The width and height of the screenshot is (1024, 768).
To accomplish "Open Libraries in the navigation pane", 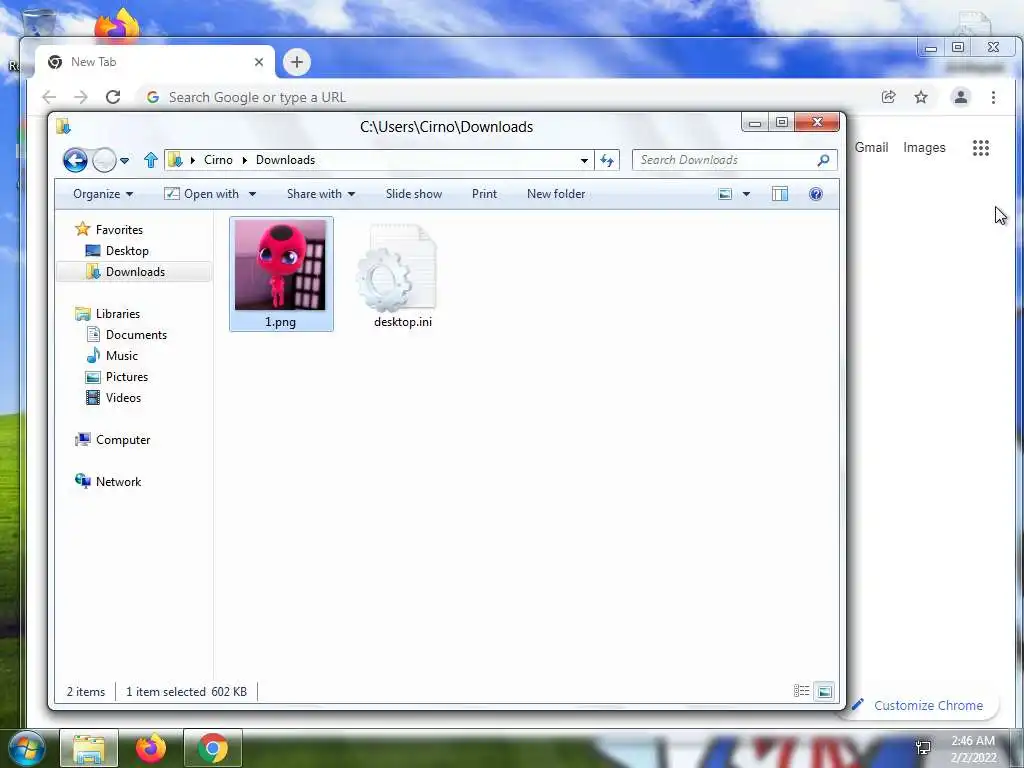I will 108,313.
